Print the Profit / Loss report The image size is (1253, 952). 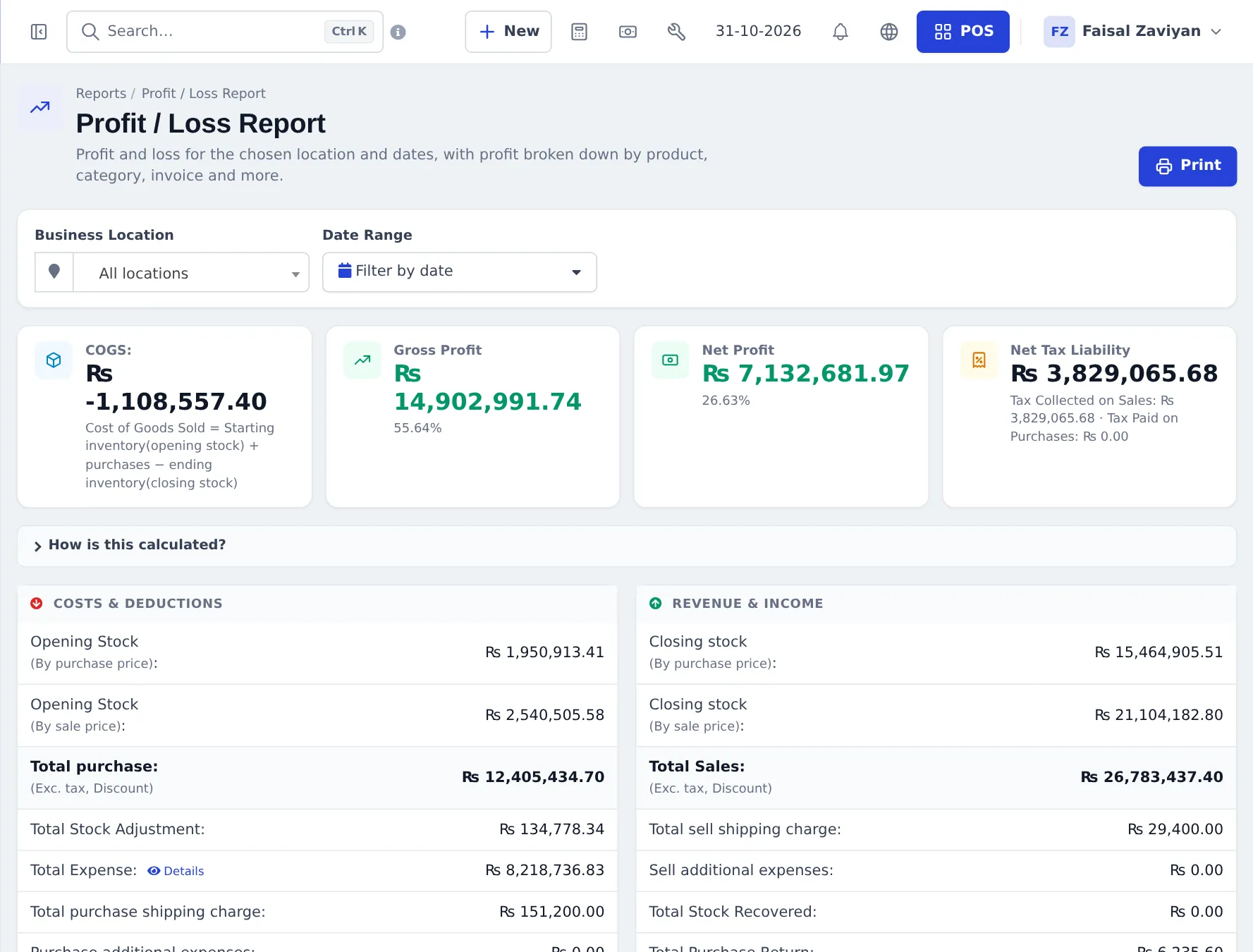[1187, 166]
